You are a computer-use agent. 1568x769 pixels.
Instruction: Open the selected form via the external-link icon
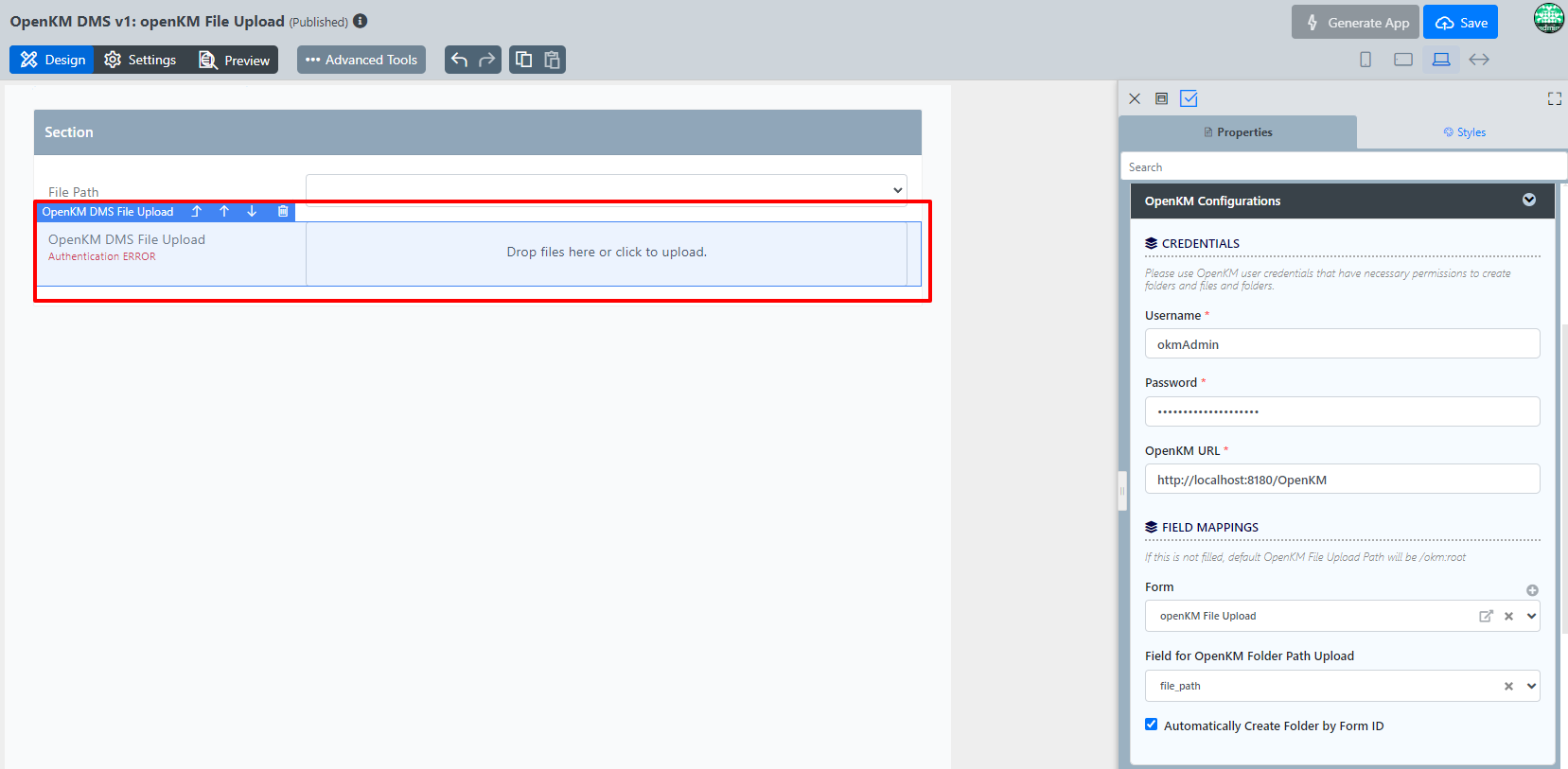click(x=1486, y=616)
